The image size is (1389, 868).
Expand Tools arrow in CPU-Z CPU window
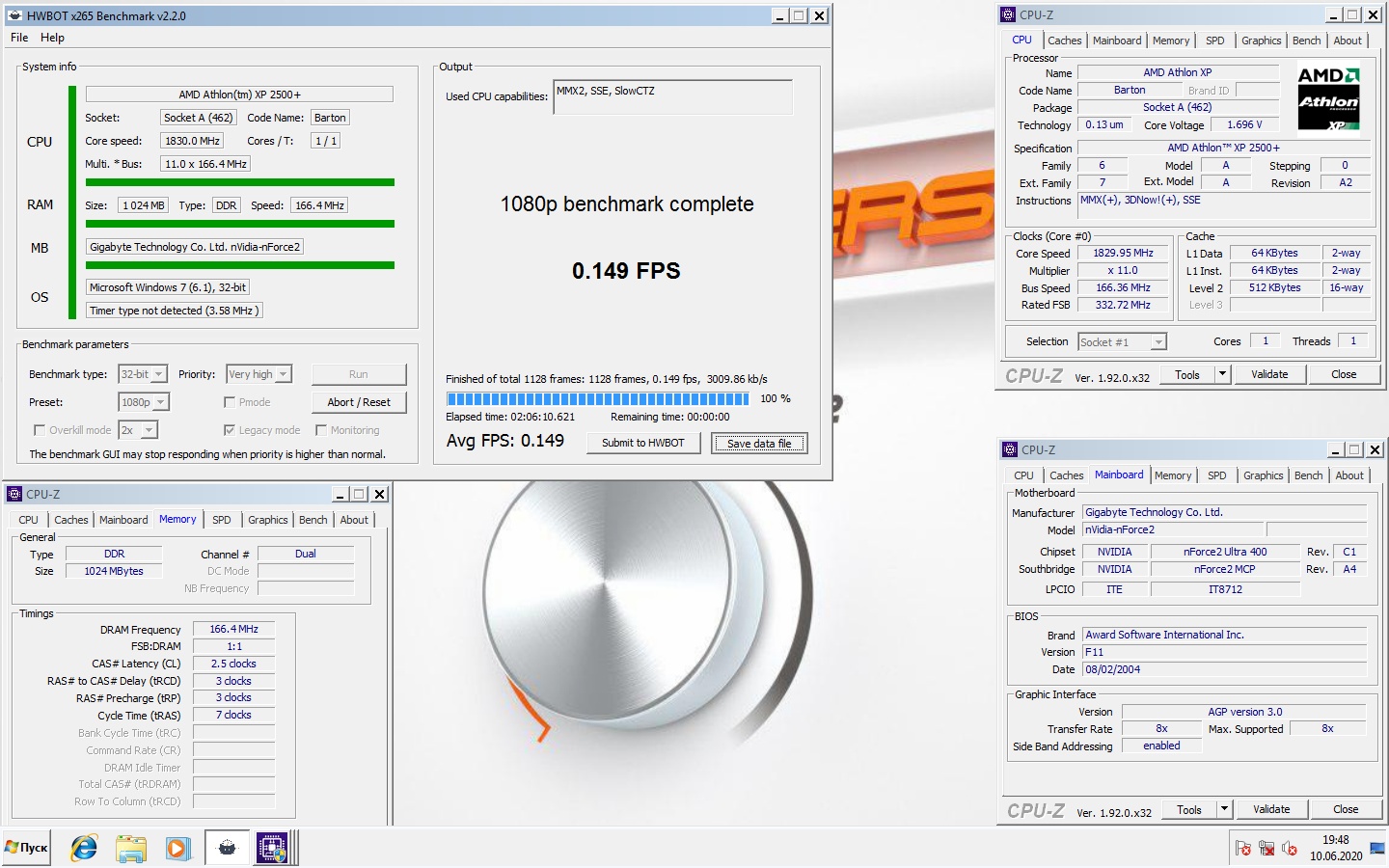1223,374
